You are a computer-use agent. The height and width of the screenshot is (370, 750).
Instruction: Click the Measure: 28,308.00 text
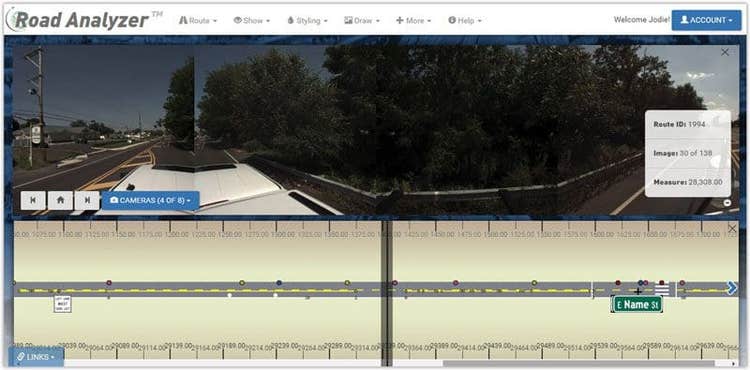(688, 182)
